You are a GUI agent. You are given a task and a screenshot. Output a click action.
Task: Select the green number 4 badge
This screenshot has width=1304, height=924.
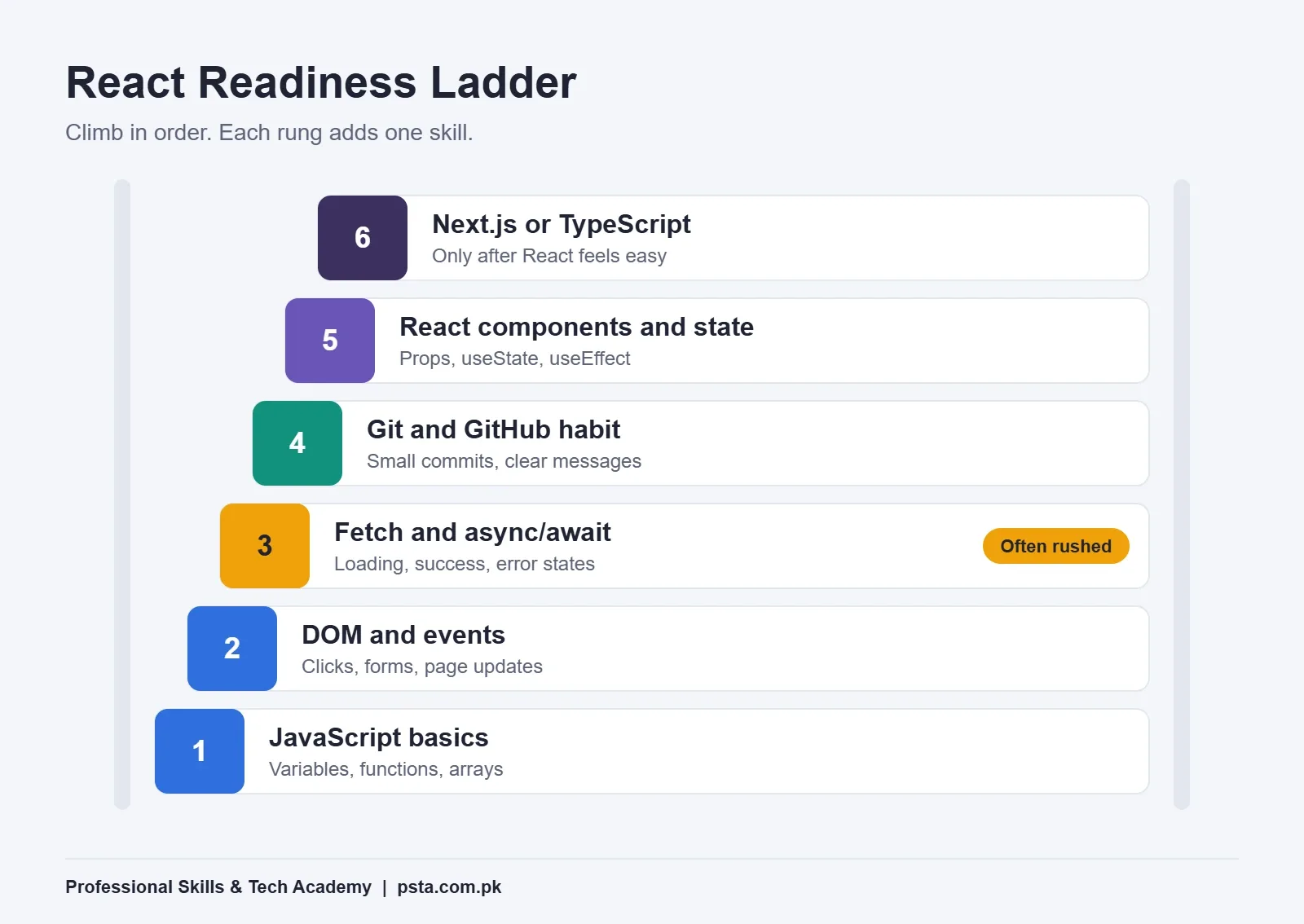[297, 443]
